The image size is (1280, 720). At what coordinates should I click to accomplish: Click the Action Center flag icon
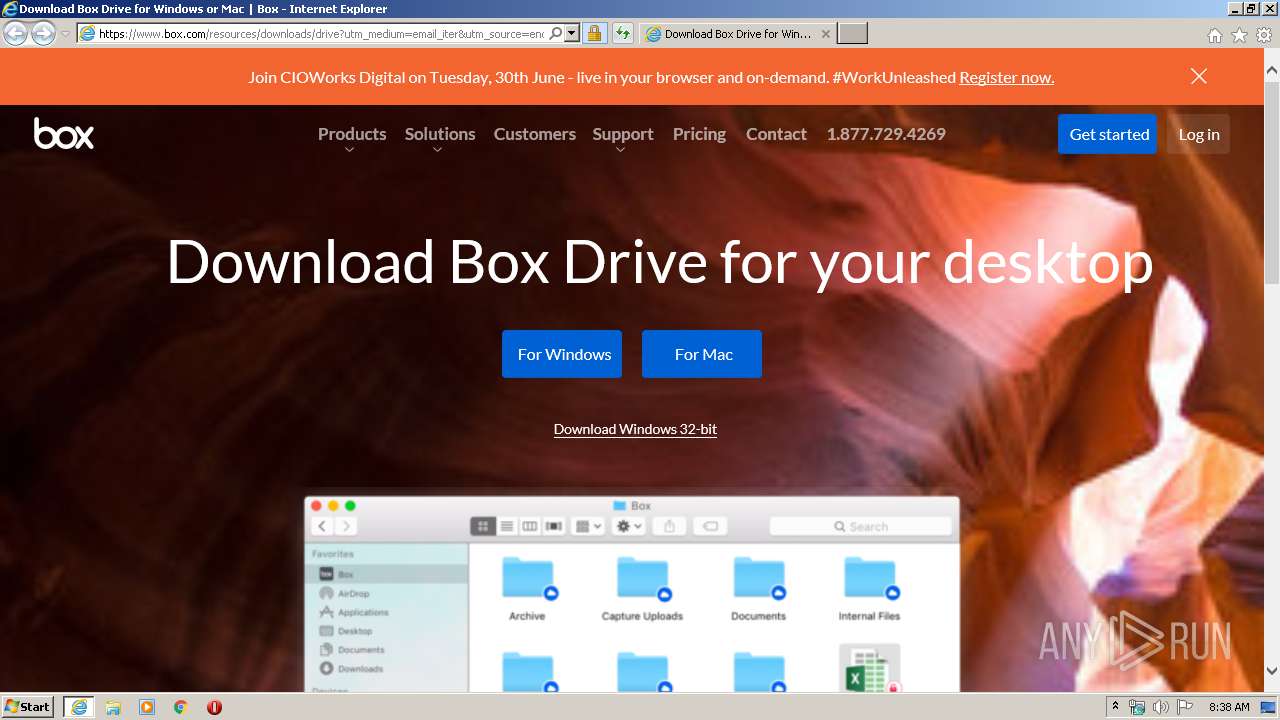(1184, 707)
